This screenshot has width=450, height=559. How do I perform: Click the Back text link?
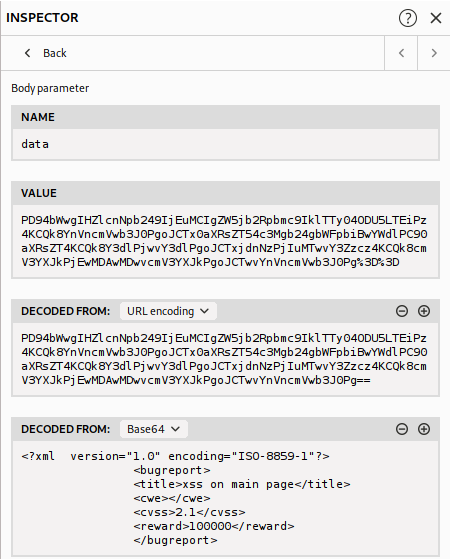coord(55,53)
